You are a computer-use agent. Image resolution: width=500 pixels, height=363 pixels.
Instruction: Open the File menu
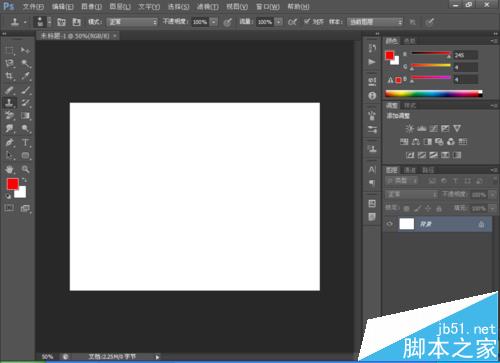(x=33, y=6)
